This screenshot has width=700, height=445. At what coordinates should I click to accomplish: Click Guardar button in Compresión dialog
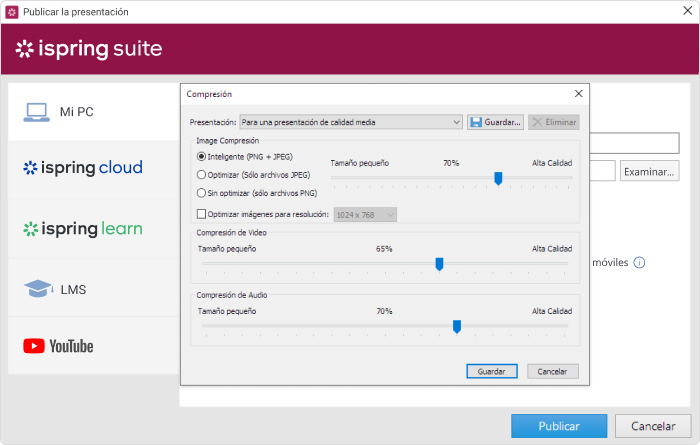(492, 371)
